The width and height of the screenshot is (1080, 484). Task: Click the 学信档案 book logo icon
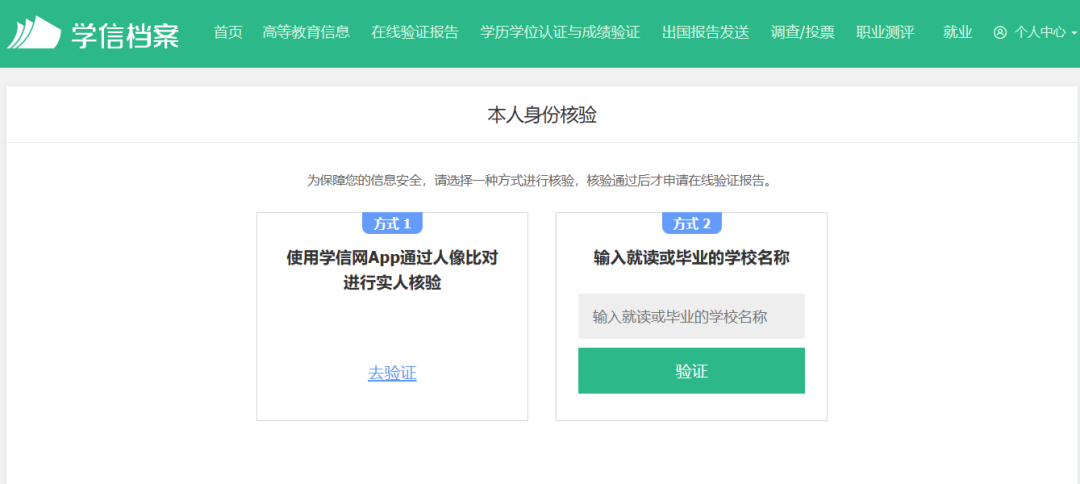pos(33,33)
